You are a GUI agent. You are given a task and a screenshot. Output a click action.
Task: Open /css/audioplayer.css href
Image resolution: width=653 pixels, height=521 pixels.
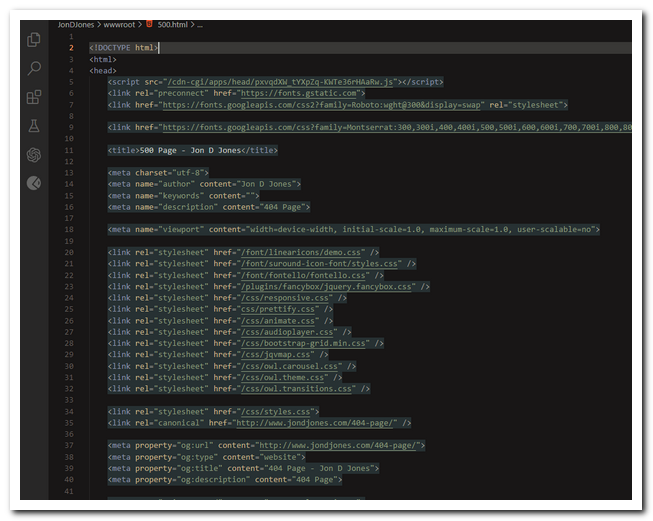[287, 332]
